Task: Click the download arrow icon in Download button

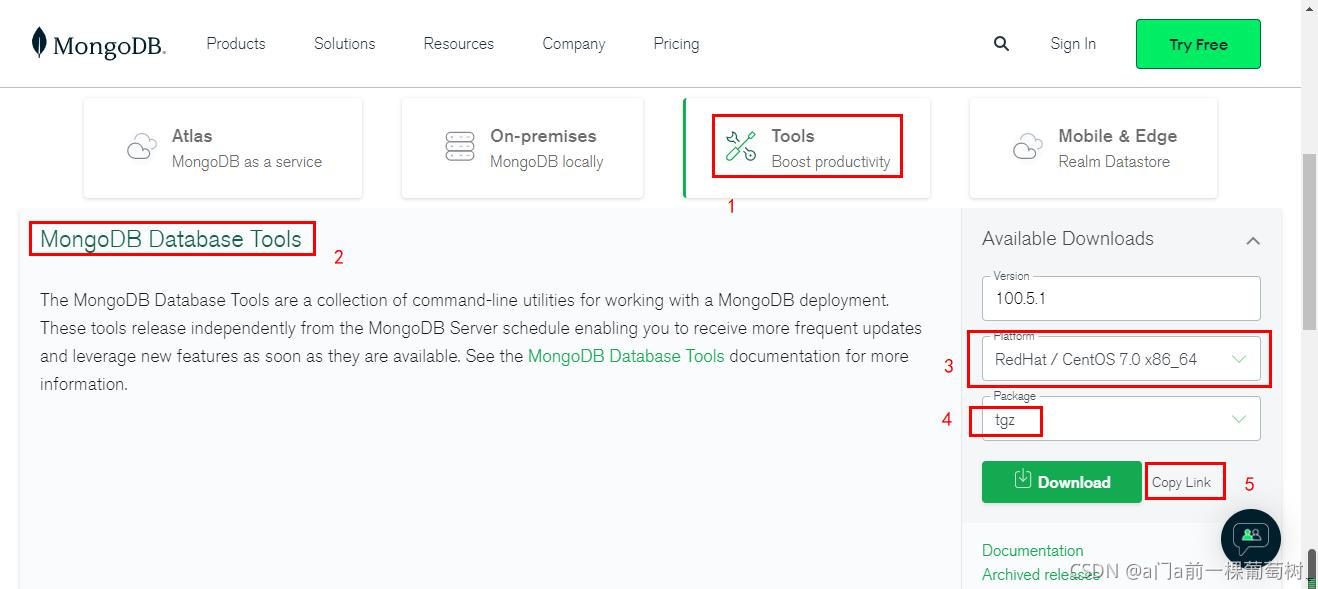Action: pos(1022,479)
